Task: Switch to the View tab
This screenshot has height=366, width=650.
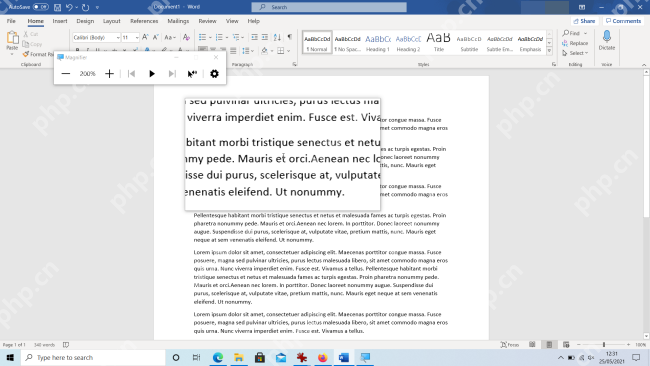Action: click(232, 21)
